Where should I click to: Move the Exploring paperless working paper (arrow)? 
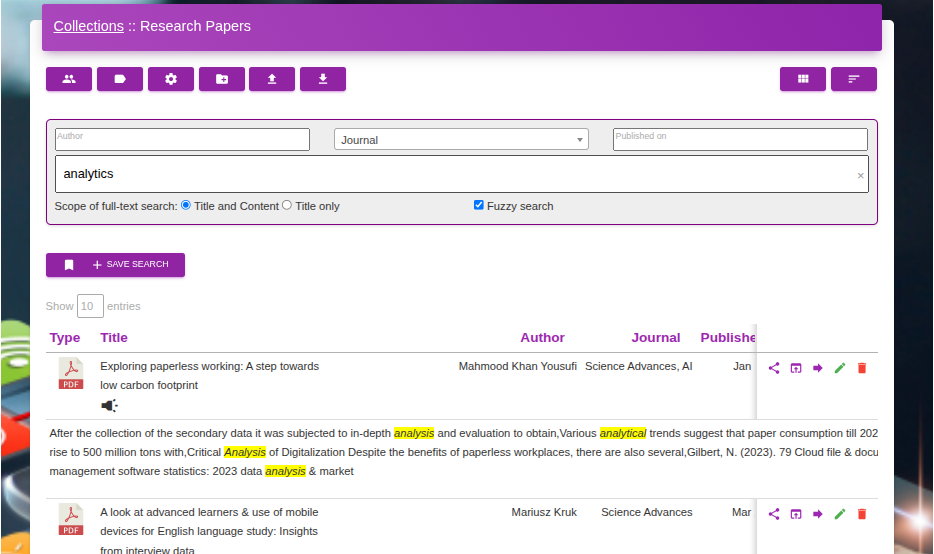818,368
